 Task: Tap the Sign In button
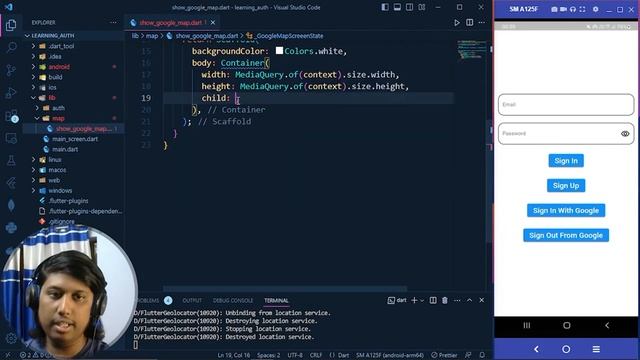coord(566,161)
